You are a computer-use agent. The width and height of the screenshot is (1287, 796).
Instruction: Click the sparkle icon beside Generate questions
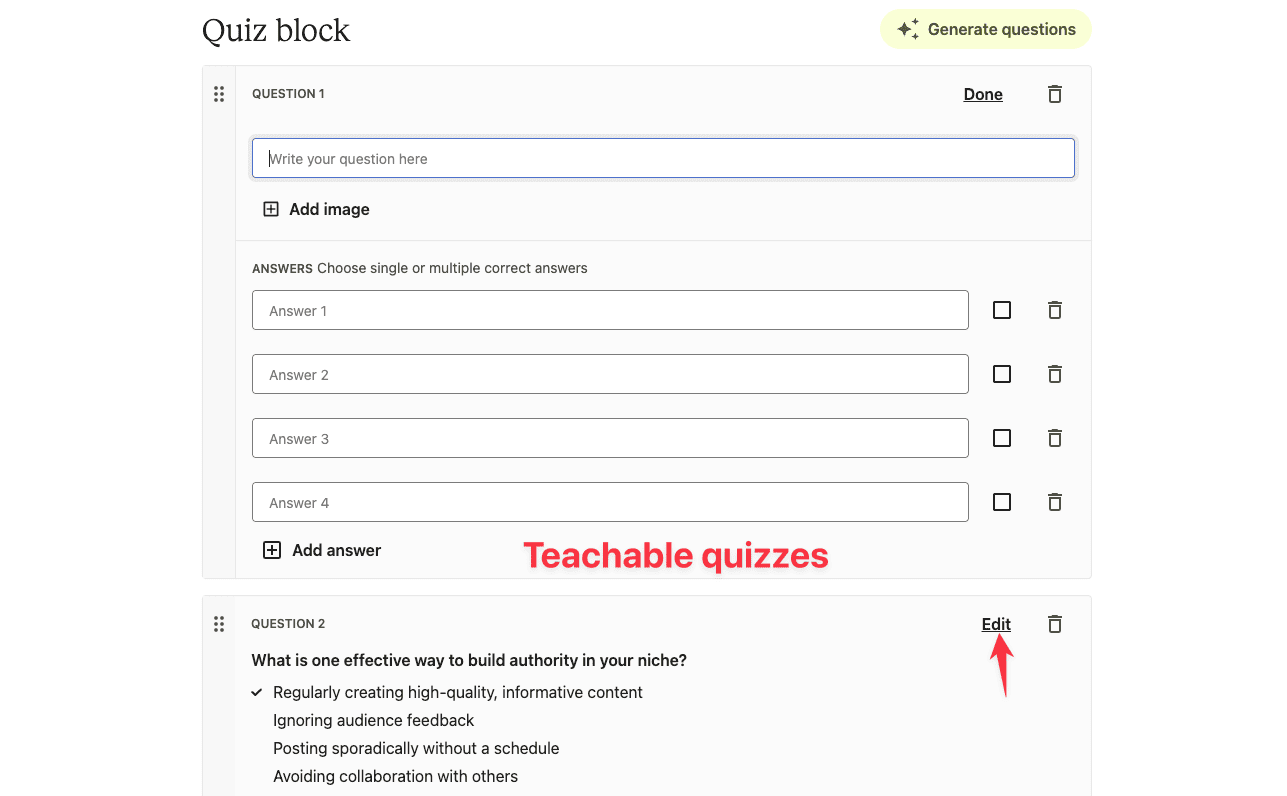coord(907,29)
